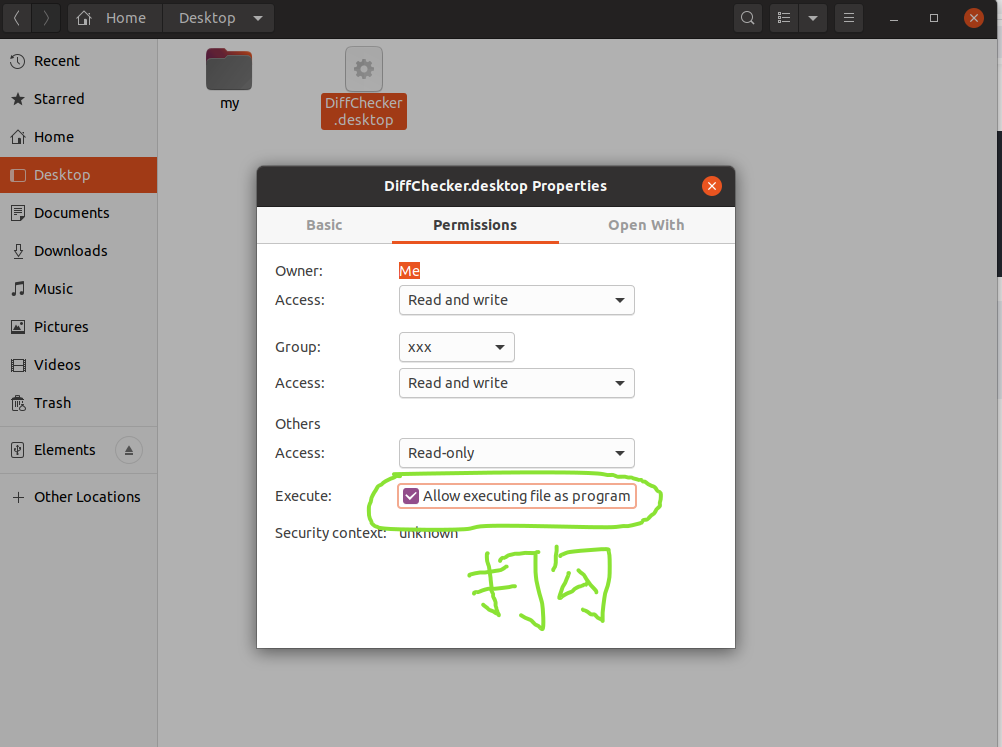Open Other Locations in sidebar
The height and width of the screenshot is (747, 1002).
tap(87, 497)
